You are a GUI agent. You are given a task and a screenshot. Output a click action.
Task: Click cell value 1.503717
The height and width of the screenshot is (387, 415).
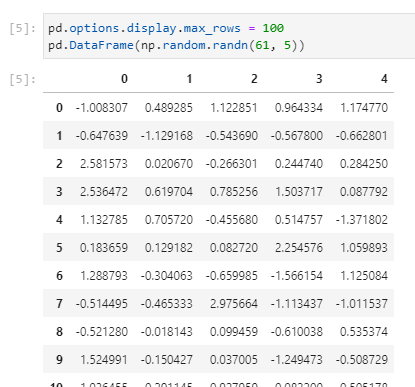(299, 192)
